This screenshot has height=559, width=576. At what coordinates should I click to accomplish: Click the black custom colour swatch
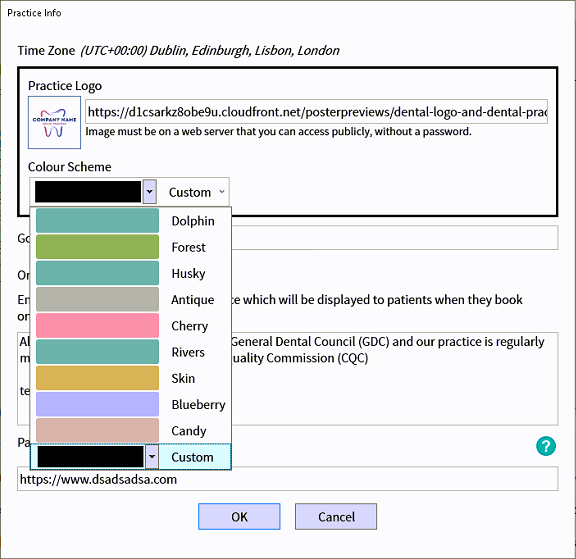point(88,191)
